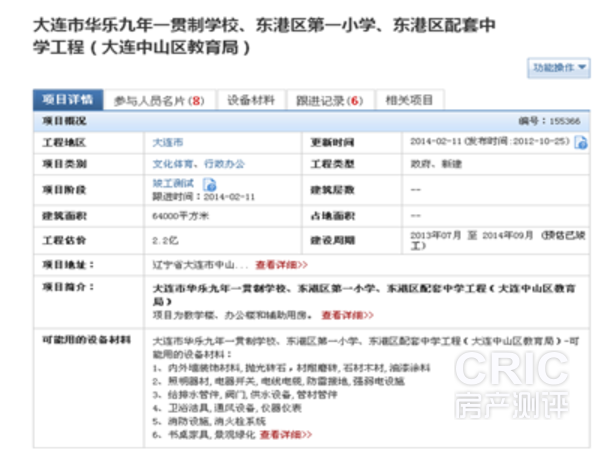This screenshot has width=600, height=450.
Task: Click the 跟进时间:2014-02-11 text
Action: 204,197
